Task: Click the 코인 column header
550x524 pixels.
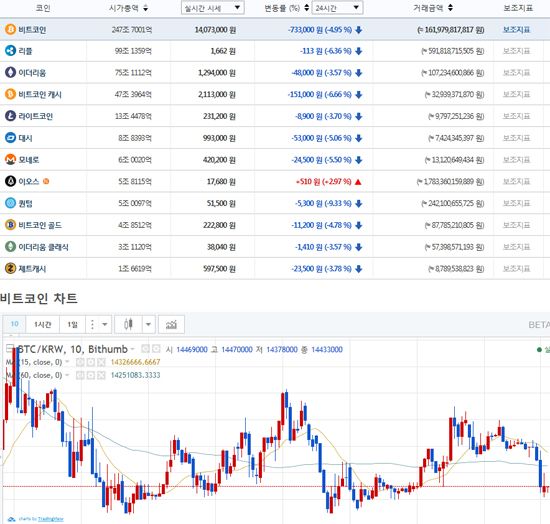Action: click(x=43, y=8)
